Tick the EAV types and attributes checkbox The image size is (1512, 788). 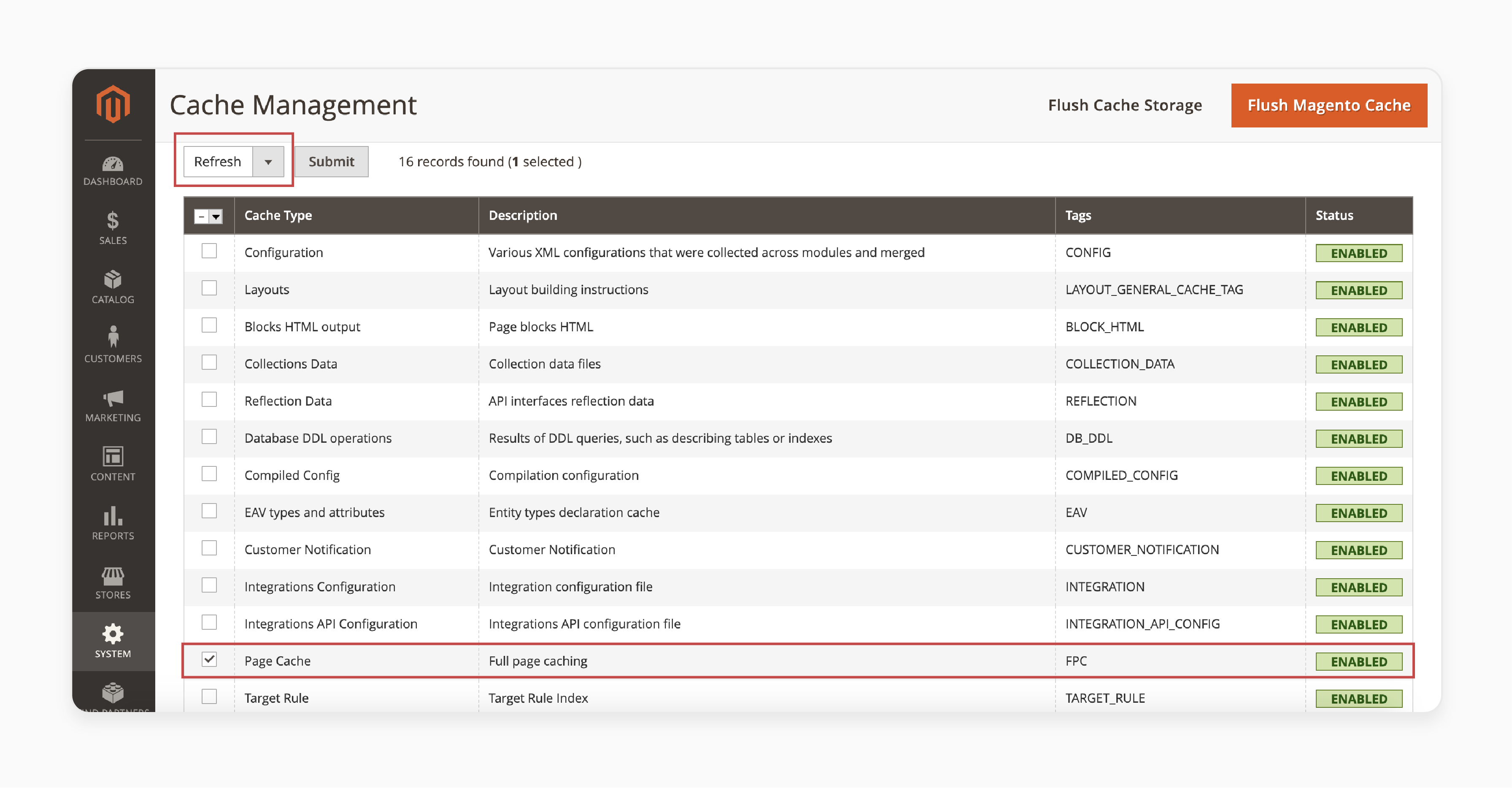point(209,511)
